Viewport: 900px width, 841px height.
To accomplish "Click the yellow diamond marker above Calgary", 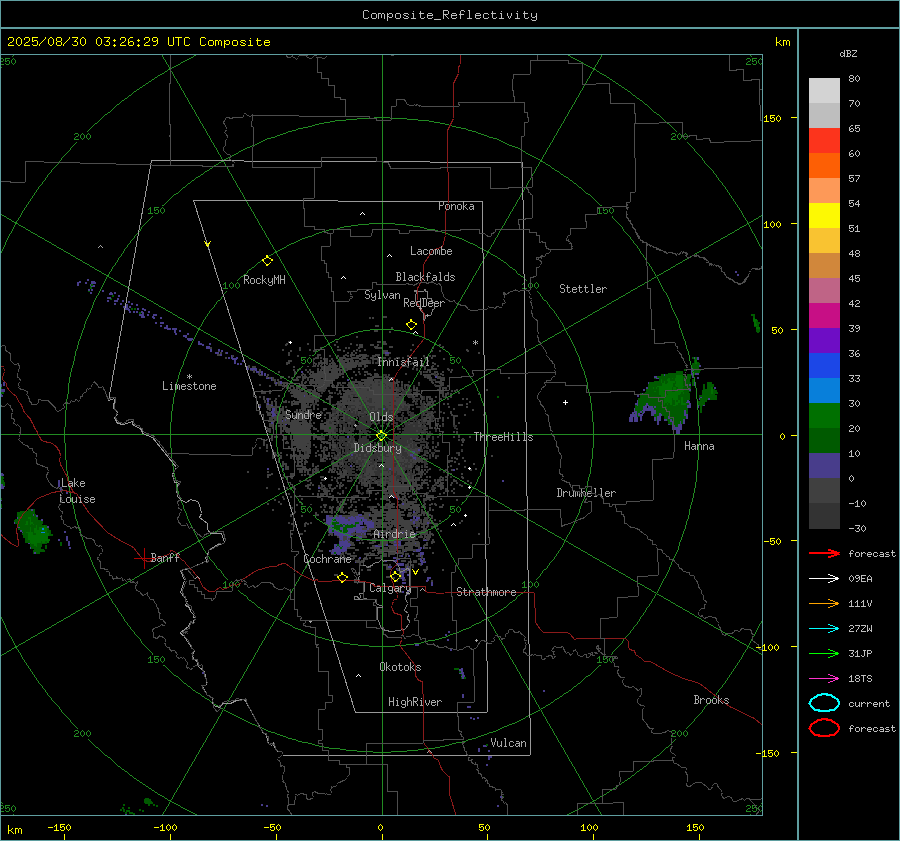I will (395, 576).
